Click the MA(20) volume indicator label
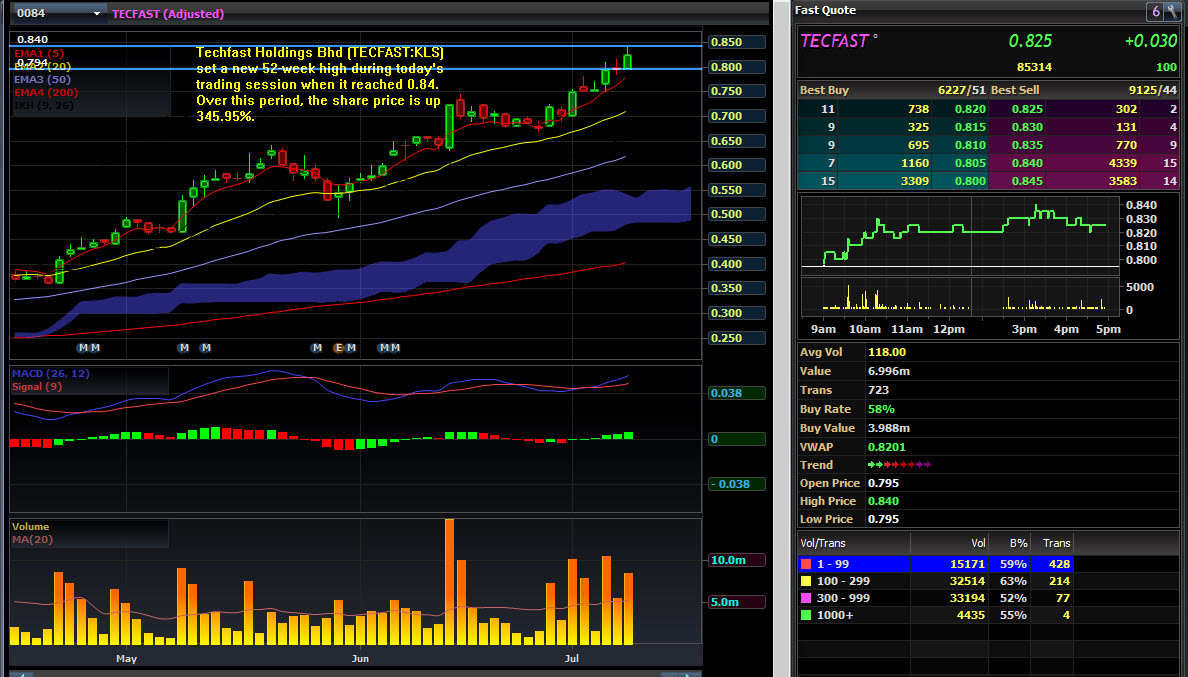The width and height of the screenshot is (1188, 677). coord(33,540)
